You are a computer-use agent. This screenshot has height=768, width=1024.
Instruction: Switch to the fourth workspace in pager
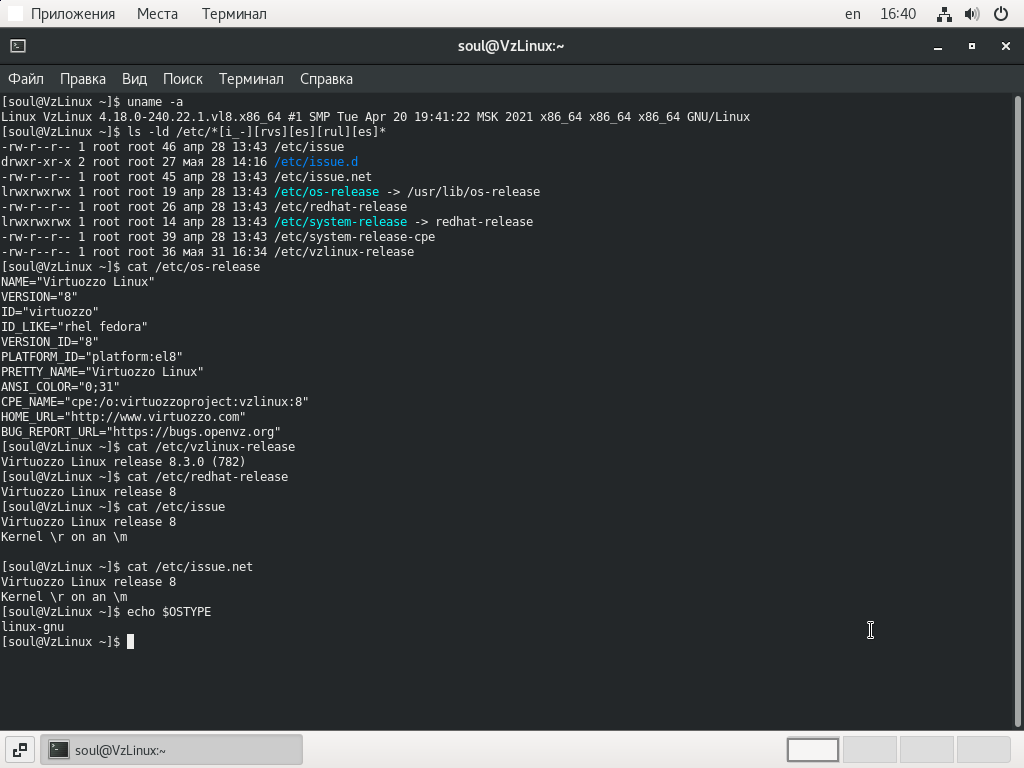pyautogui.click(x=984, y=750)
